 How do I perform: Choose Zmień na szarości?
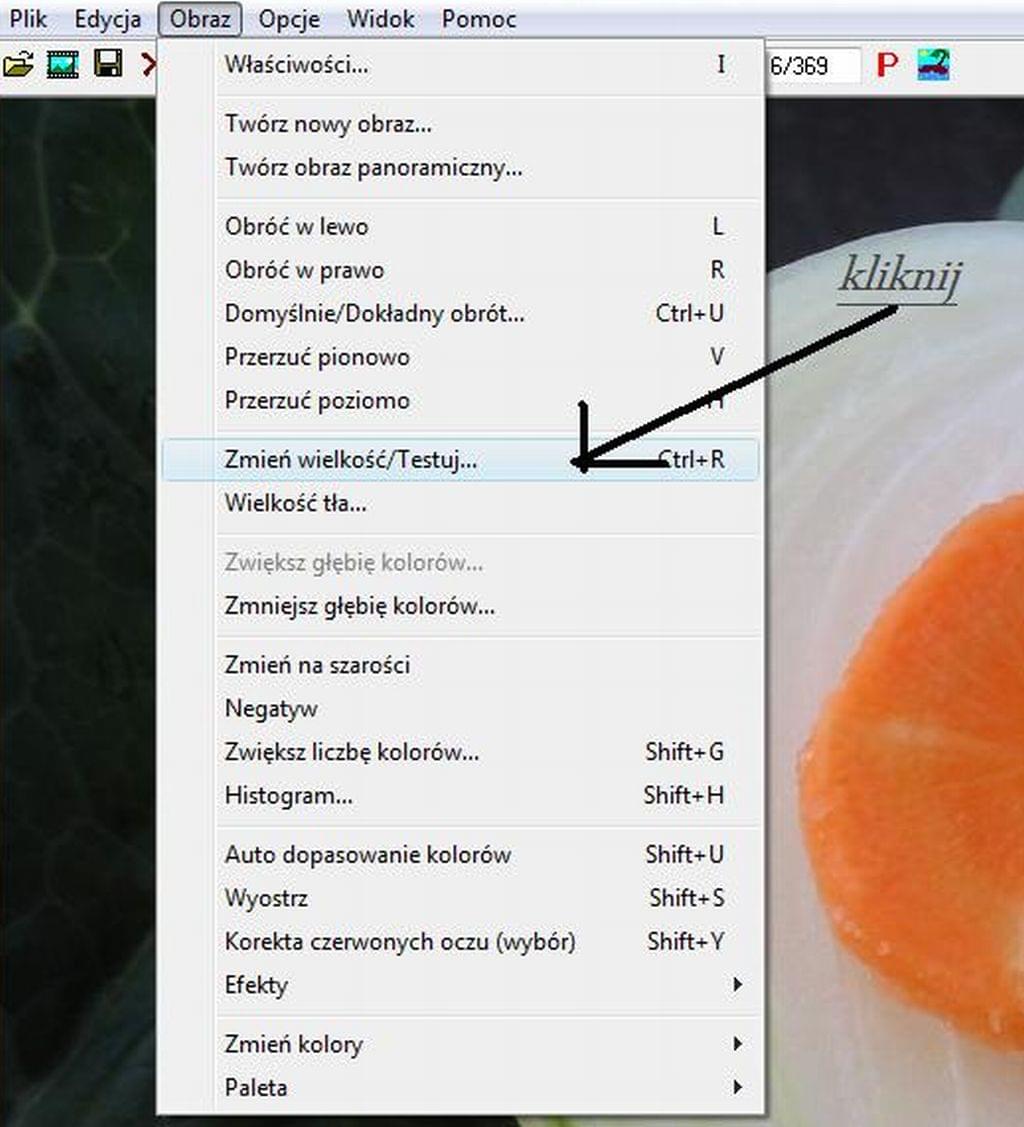pyautogui.click(x=460, y=665)
